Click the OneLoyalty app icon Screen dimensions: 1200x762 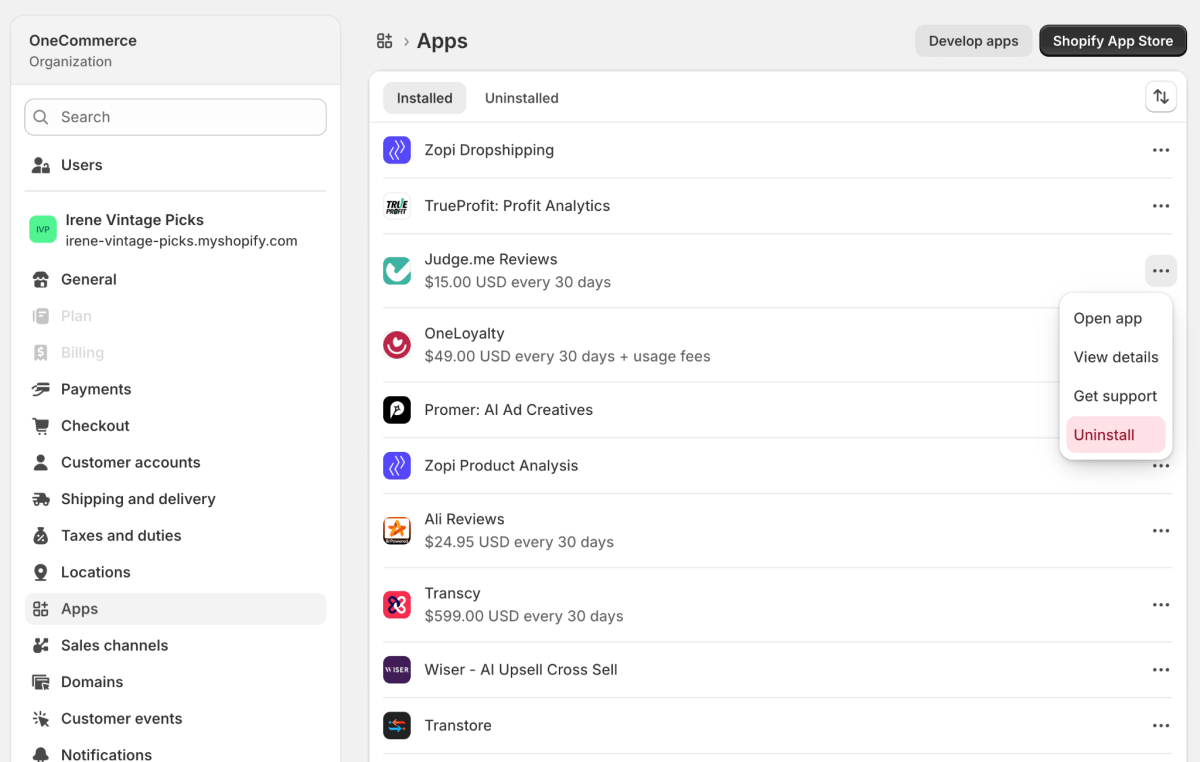[397, 345]
